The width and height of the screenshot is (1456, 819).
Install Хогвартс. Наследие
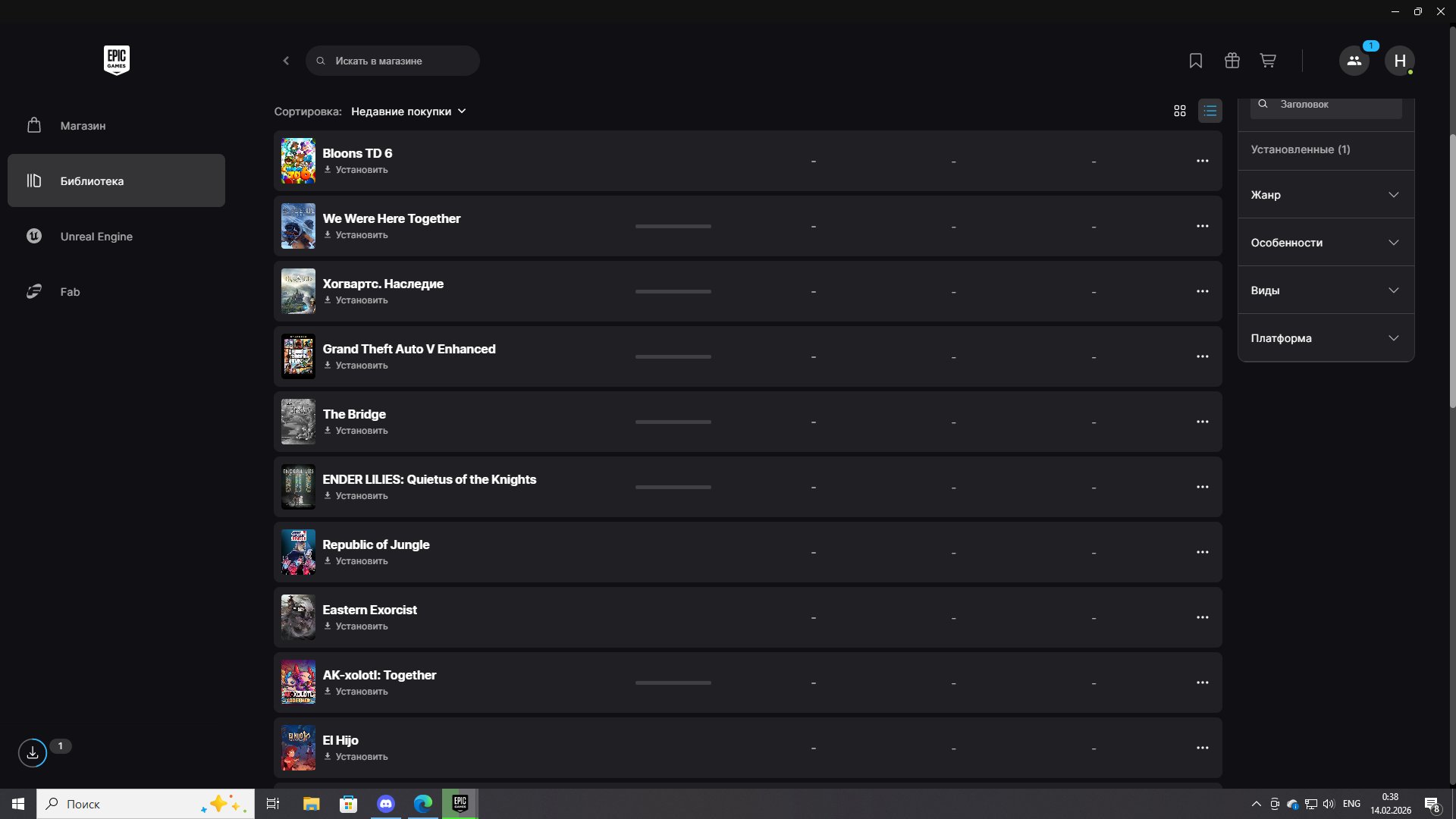coord(356,300)
